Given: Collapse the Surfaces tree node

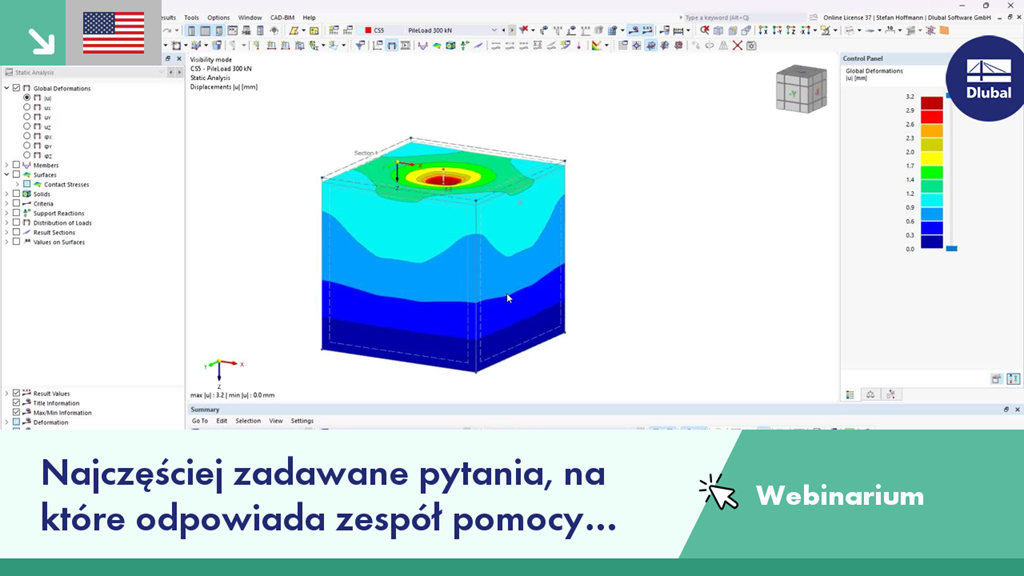Looking at the screenshot, I should click(7, 174).
